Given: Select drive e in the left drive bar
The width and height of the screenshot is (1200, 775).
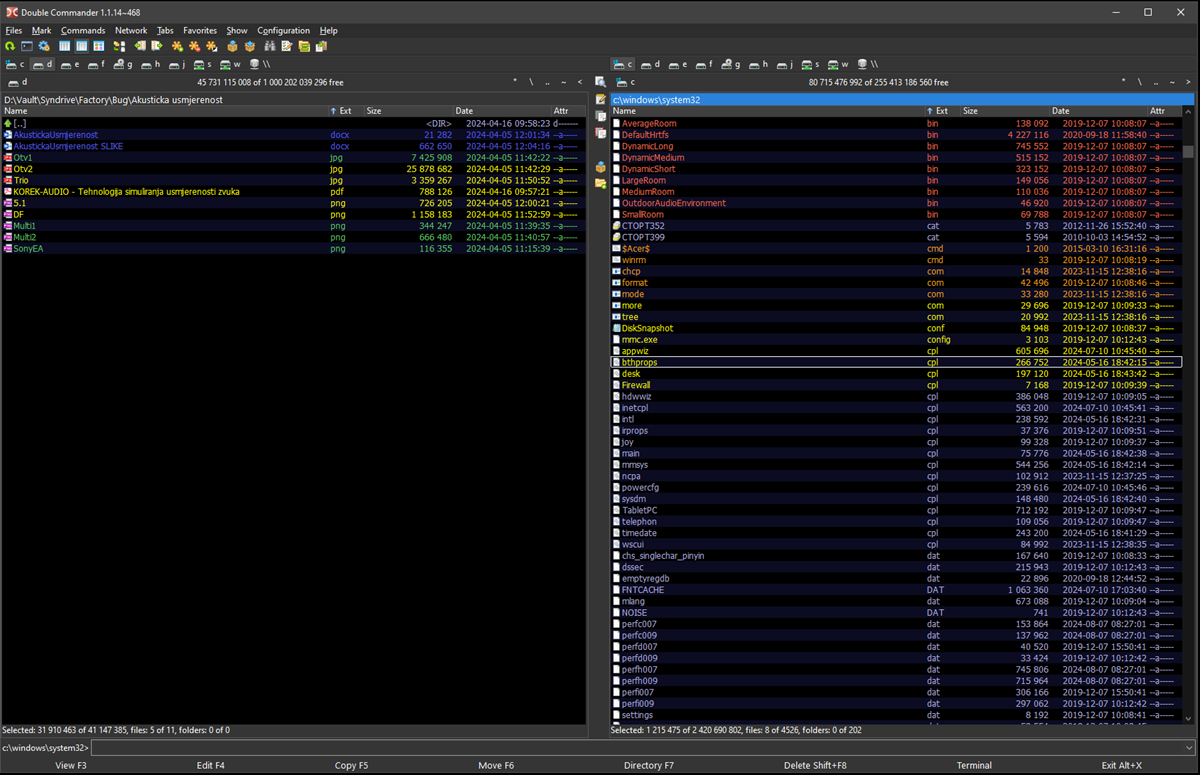Looking at the screenshot, I should (x=69, y=64).
